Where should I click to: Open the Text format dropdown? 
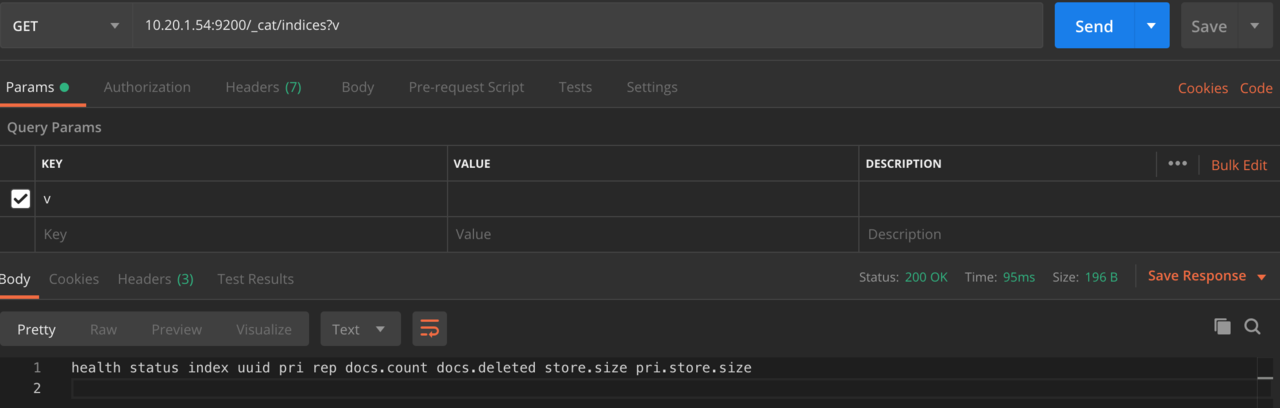(360, 329)
